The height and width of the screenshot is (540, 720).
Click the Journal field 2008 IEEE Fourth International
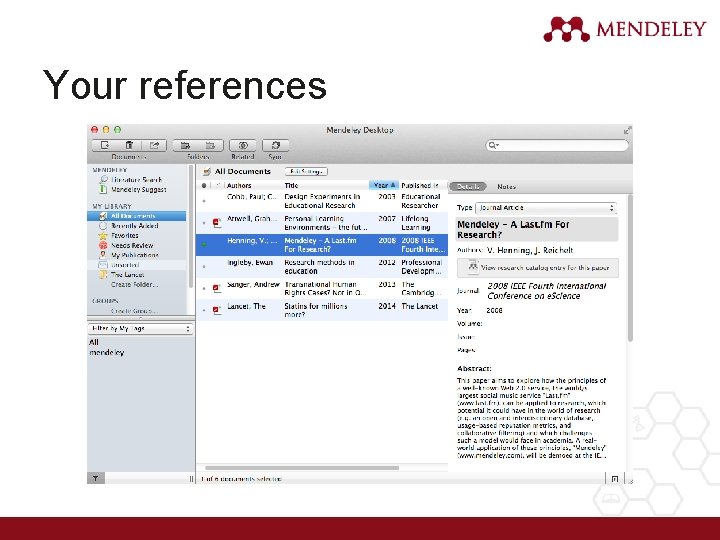pyautogui.click(x=546, y=291)
